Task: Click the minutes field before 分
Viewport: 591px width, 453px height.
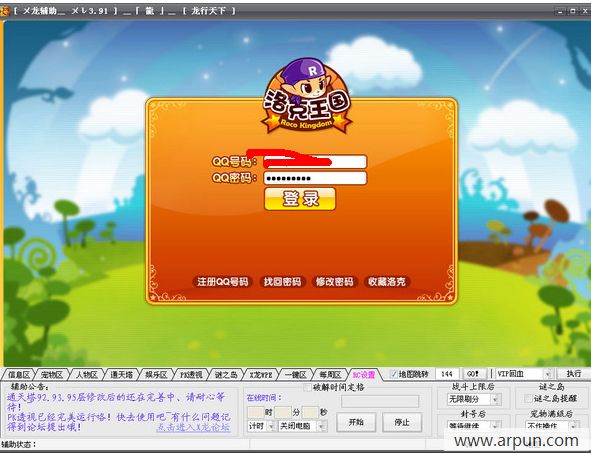Action: click(x=283, y=412)
